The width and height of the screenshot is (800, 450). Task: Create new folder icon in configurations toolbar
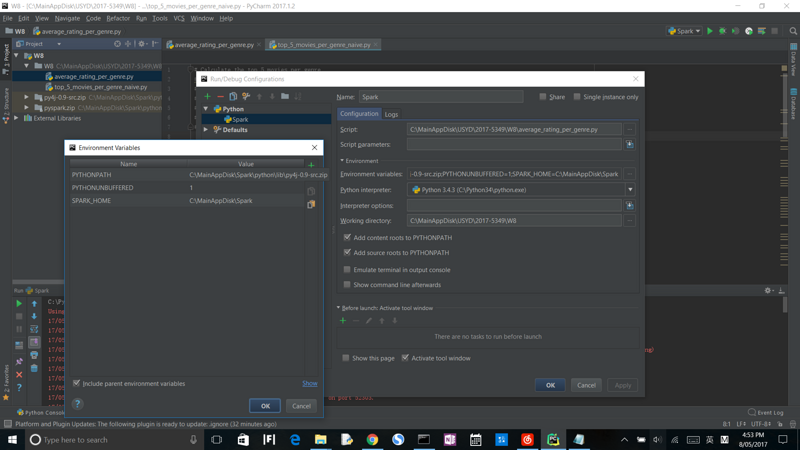(x=285, y=96)
